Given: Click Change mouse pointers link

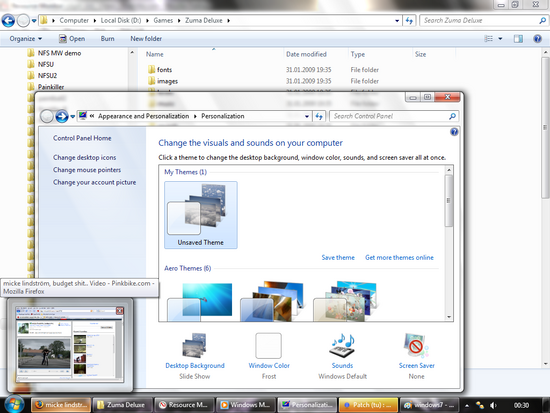Looking at the screenshot, I should coord(87,170).
